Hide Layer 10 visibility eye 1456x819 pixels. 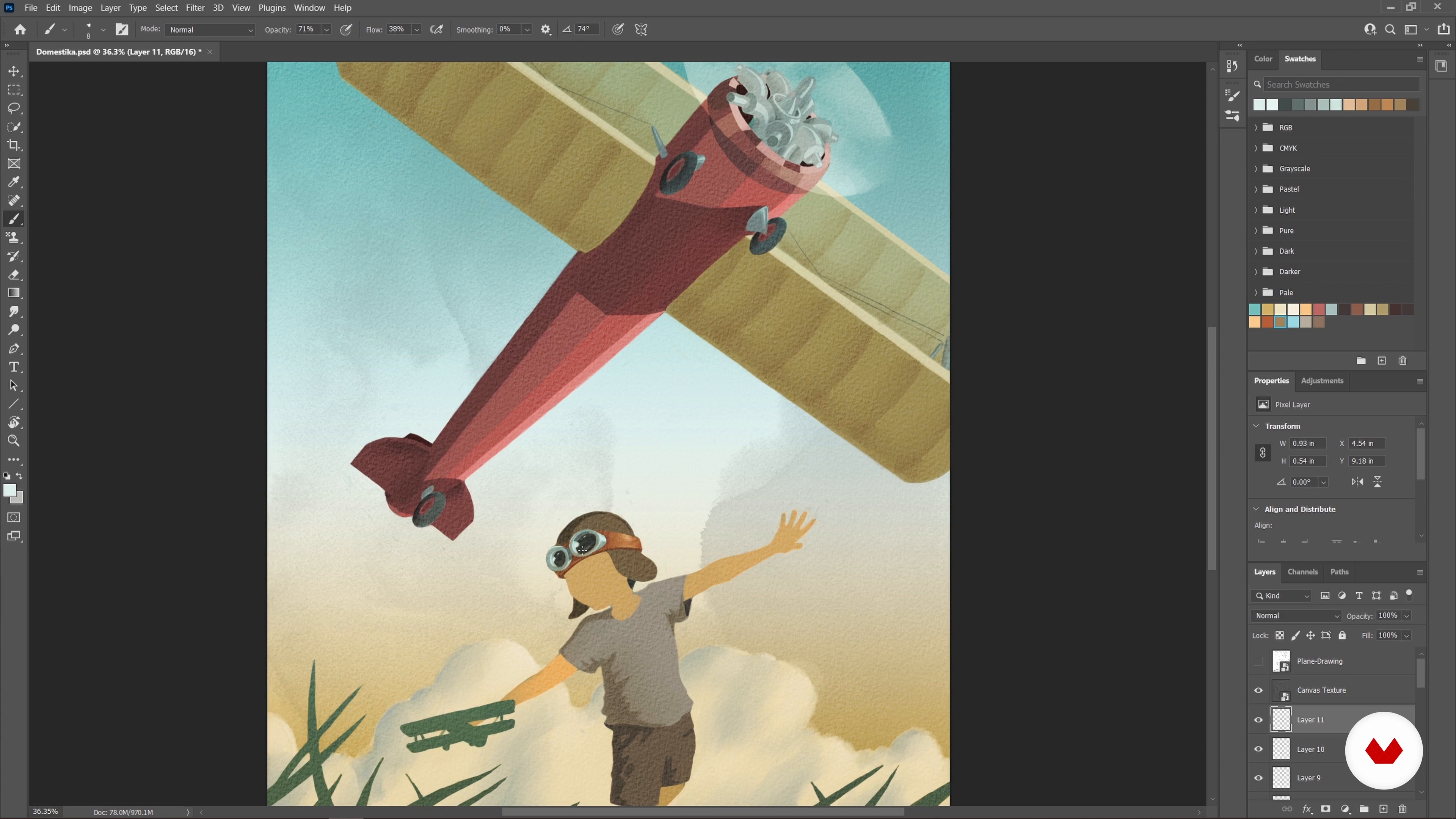click(1258, 750)
